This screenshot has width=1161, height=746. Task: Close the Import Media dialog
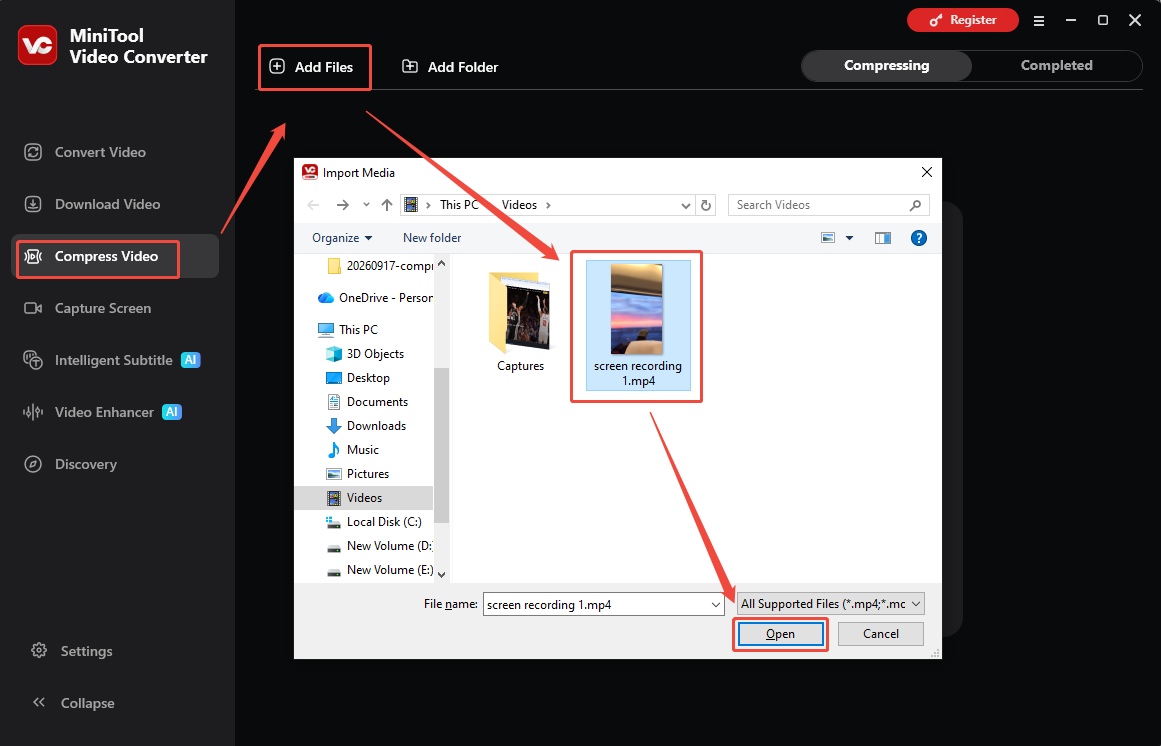coord(926,172)
